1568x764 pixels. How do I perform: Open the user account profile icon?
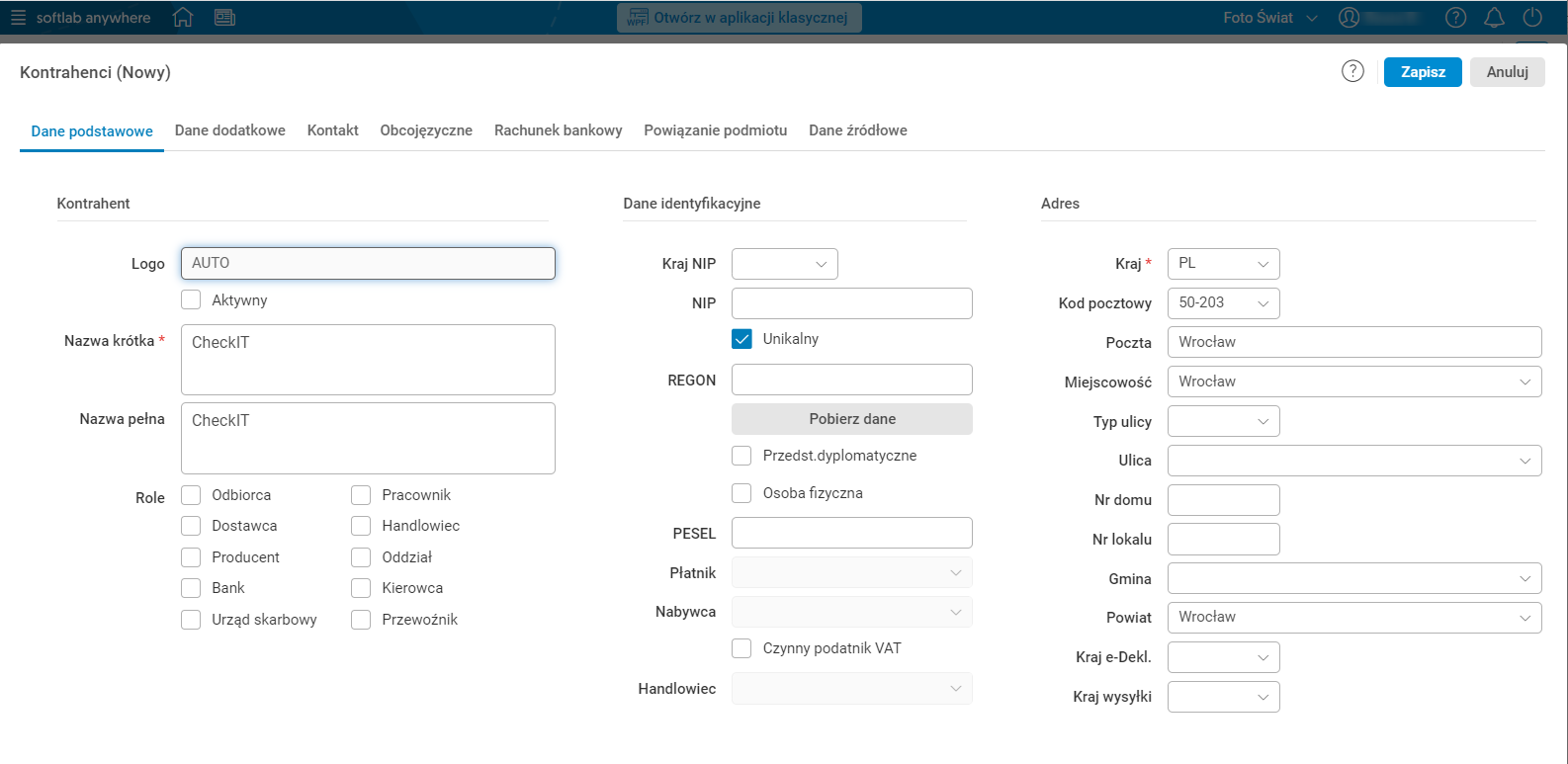1349,18
